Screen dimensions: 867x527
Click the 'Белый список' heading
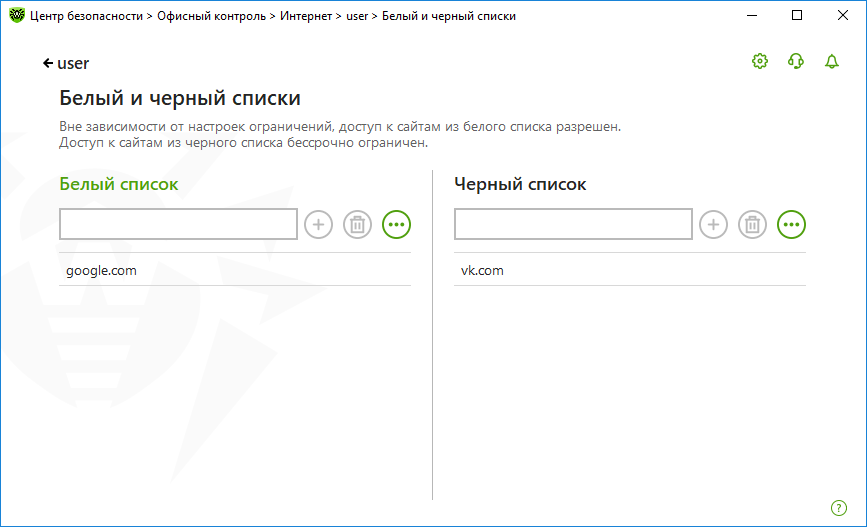click(119, 184)
